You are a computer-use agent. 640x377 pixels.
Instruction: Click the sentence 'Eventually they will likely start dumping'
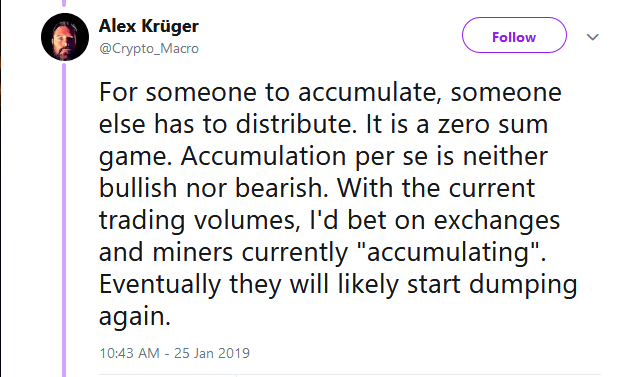(x=338, y=284)
